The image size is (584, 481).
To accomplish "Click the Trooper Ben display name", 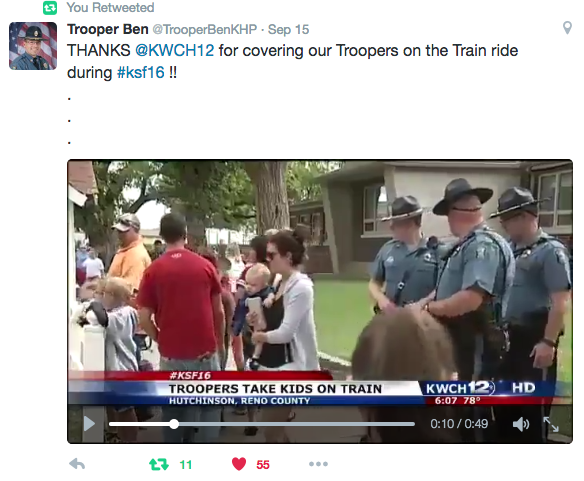I will 108,29.
